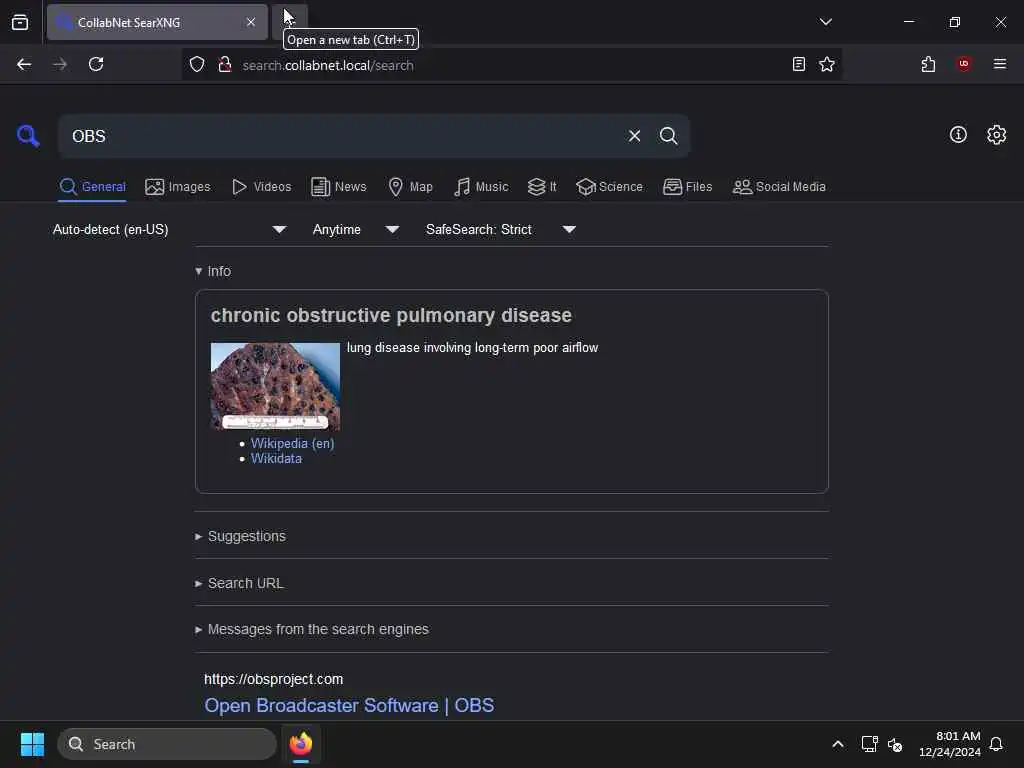Image resolution: width=1024 pixels, height=768 pixels.
Task: Open the Firefox View icon
Action: tap(20, 22)
